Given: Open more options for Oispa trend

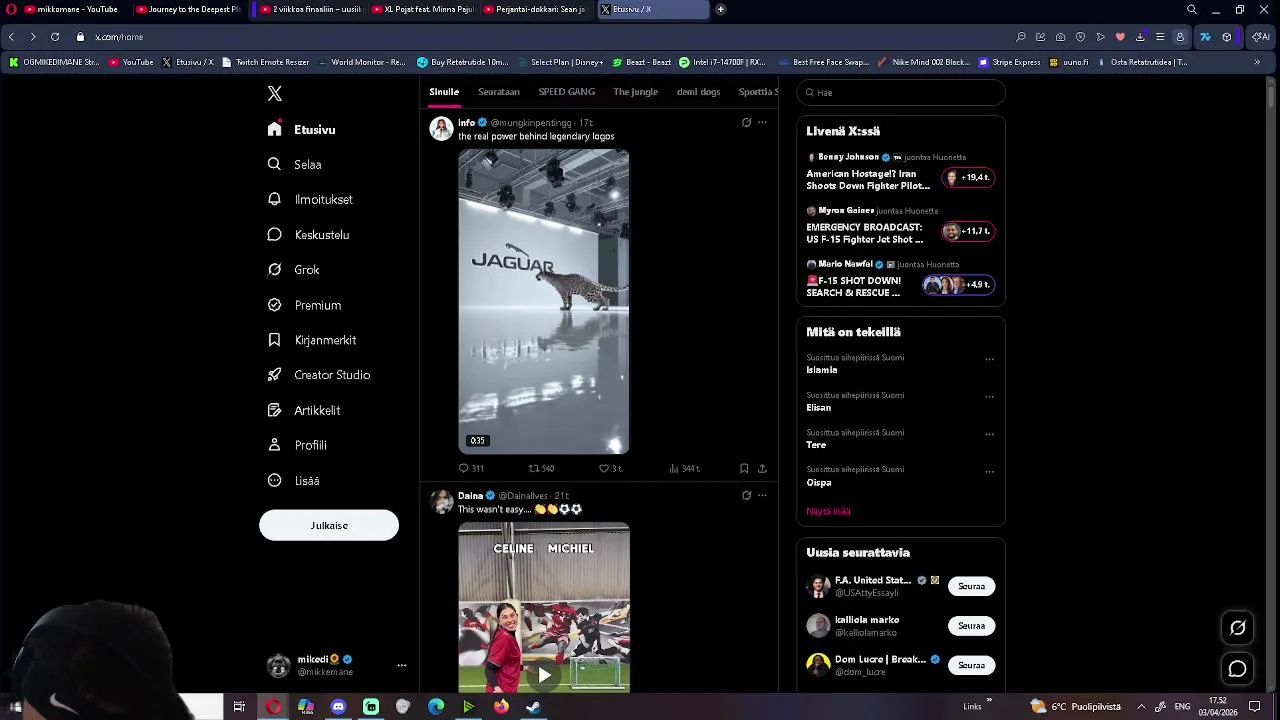Looking at the screenshot, I should point(989,471).
